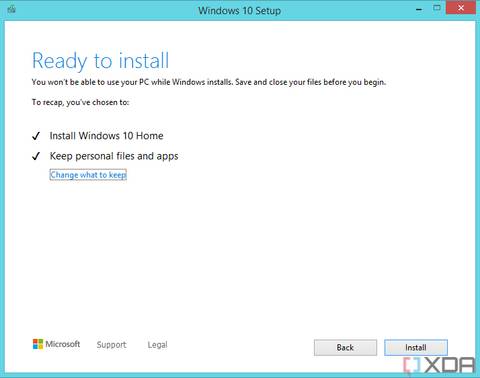This screenshot has height=378, width=480.
Task: Click the Save and close your files sentence
Action: (x=310, y=82)
